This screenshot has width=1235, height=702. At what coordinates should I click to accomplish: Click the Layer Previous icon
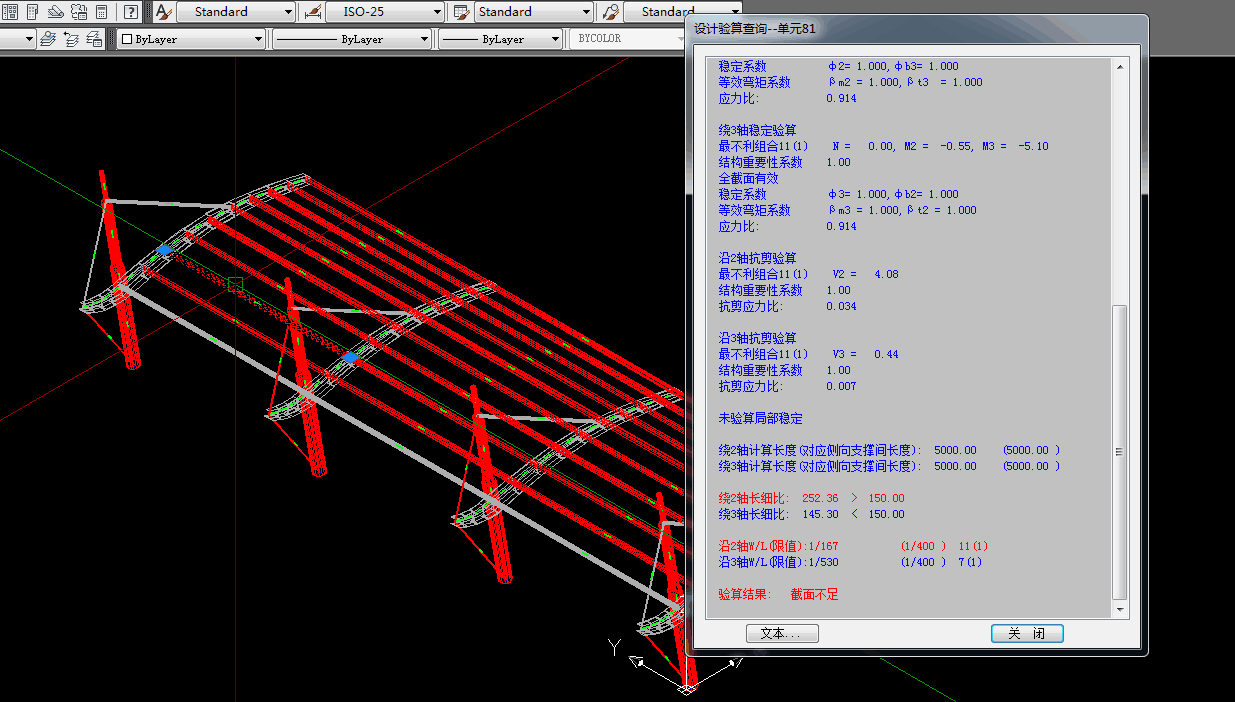pos(72,39)
